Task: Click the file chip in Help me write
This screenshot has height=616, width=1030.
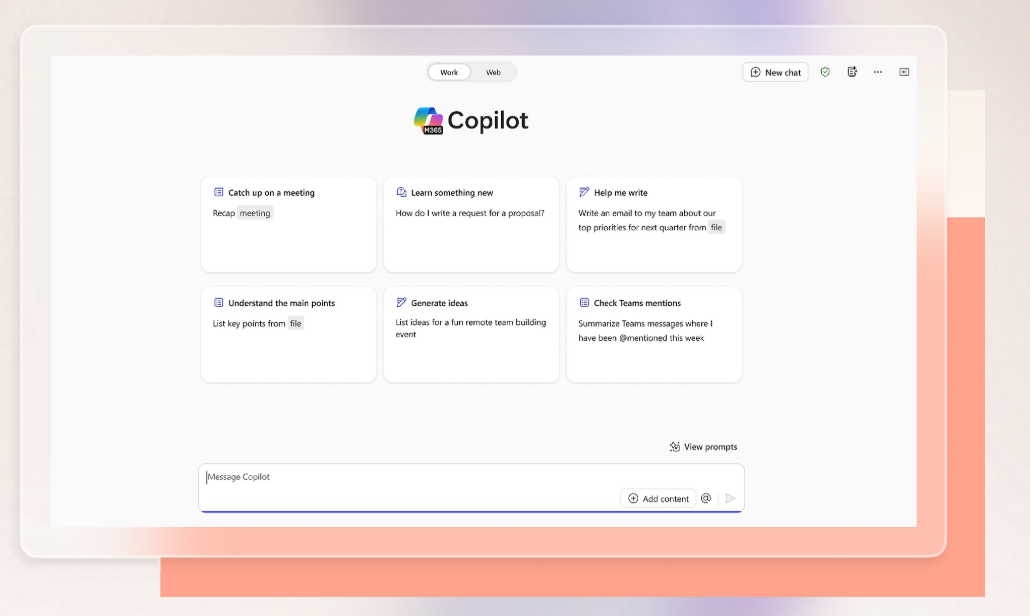Action: 716,227
